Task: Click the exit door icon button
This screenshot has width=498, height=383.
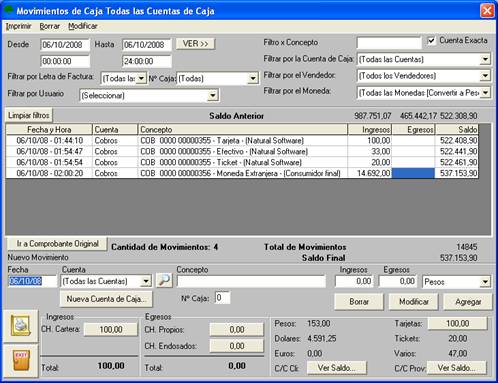Action: coord(21,360)
